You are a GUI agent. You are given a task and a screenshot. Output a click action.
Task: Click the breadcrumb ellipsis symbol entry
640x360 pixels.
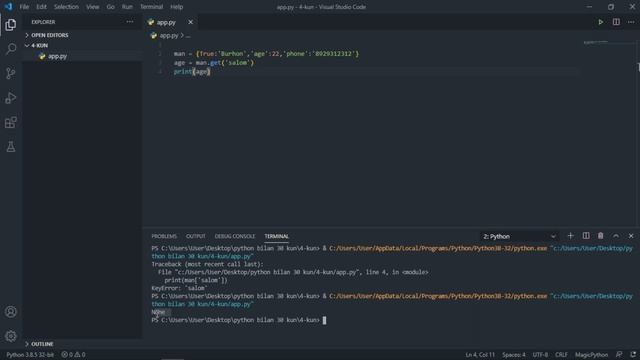tap(188, 36)
